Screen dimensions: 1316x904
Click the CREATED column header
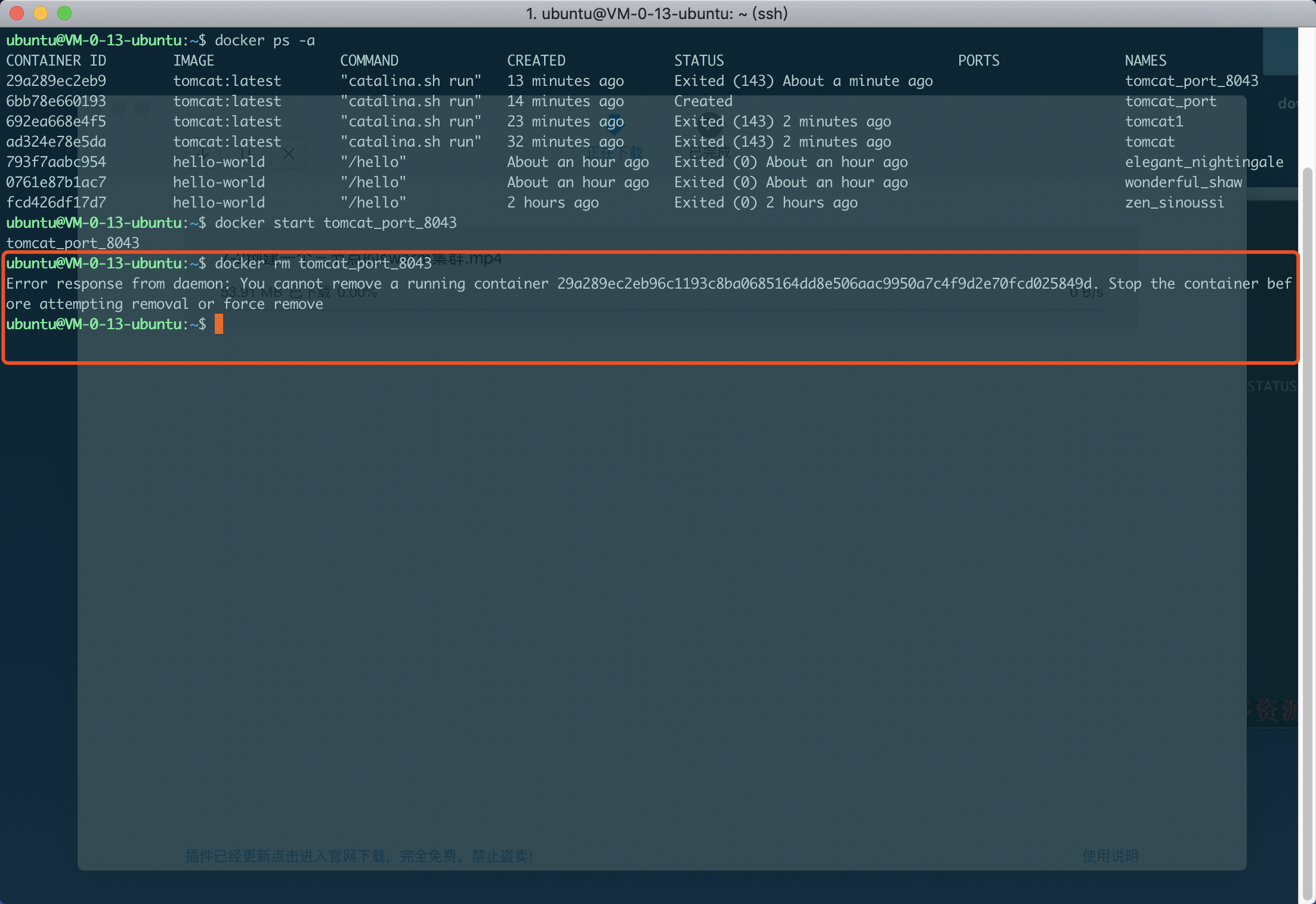[x=536, y=60]
